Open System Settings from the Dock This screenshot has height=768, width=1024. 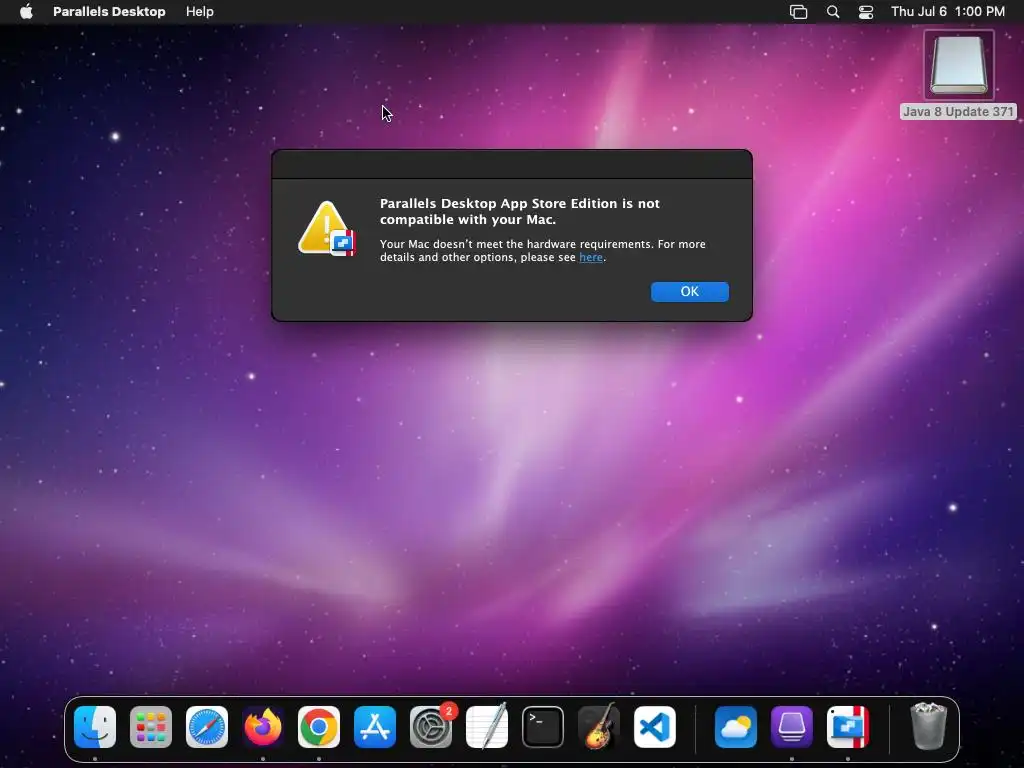click(x=431, y=727)
